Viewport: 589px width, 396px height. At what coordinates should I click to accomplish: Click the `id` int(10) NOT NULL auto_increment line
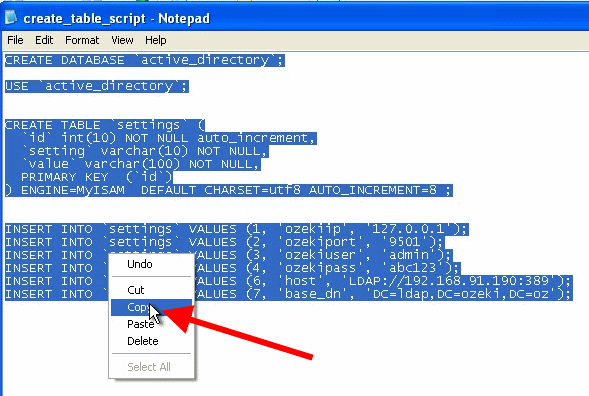(161, 138)
